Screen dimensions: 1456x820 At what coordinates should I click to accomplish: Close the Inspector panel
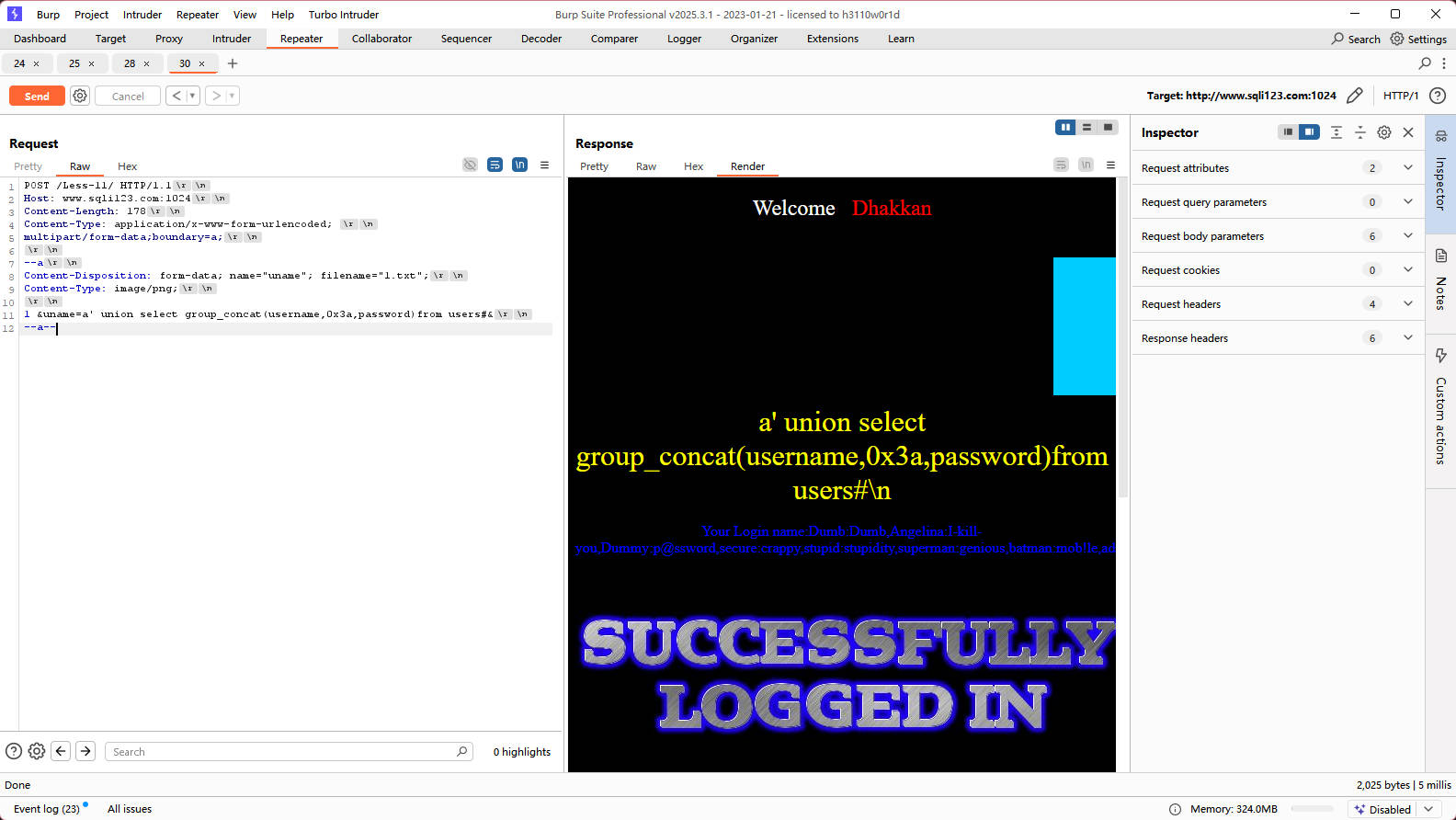(1408, 132)
